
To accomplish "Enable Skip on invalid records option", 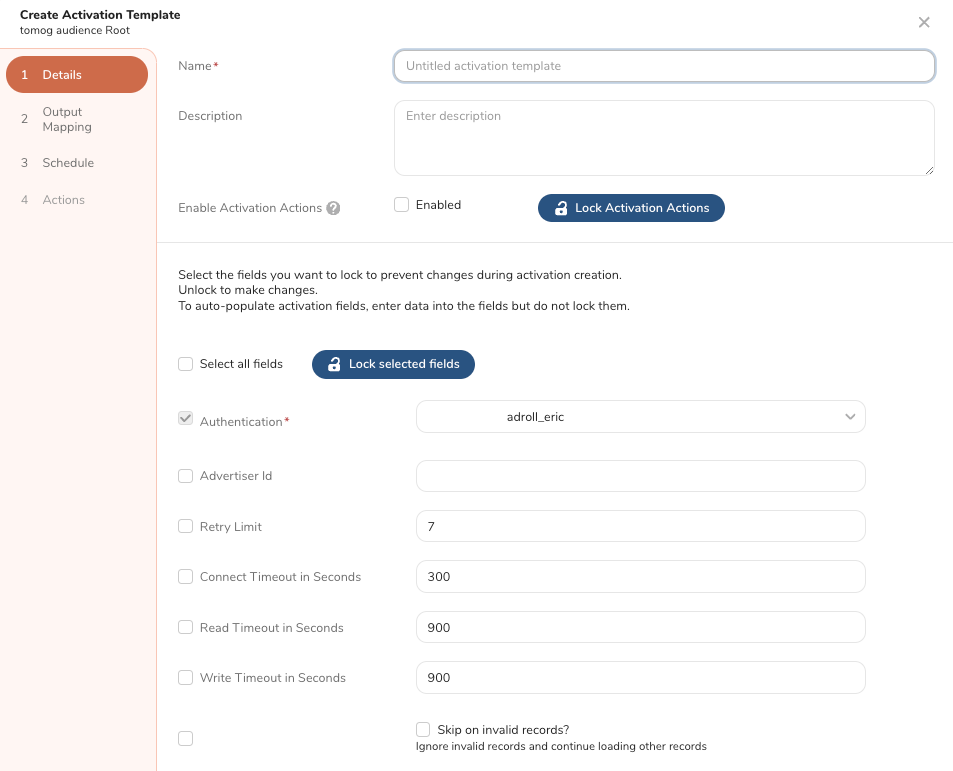I will point(424,730).
